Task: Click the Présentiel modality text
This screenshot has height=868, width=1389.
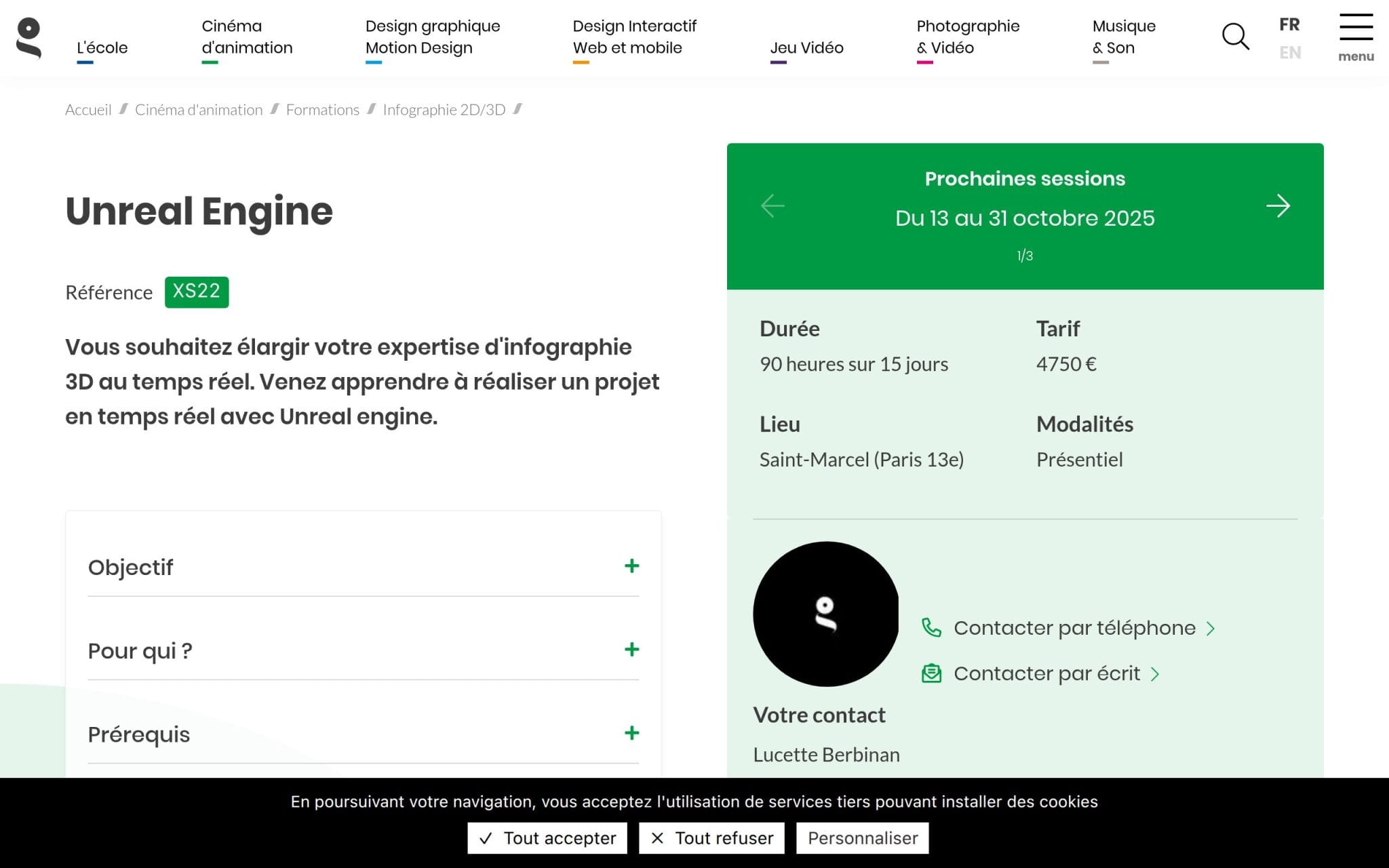Action: click(1080, 460)
